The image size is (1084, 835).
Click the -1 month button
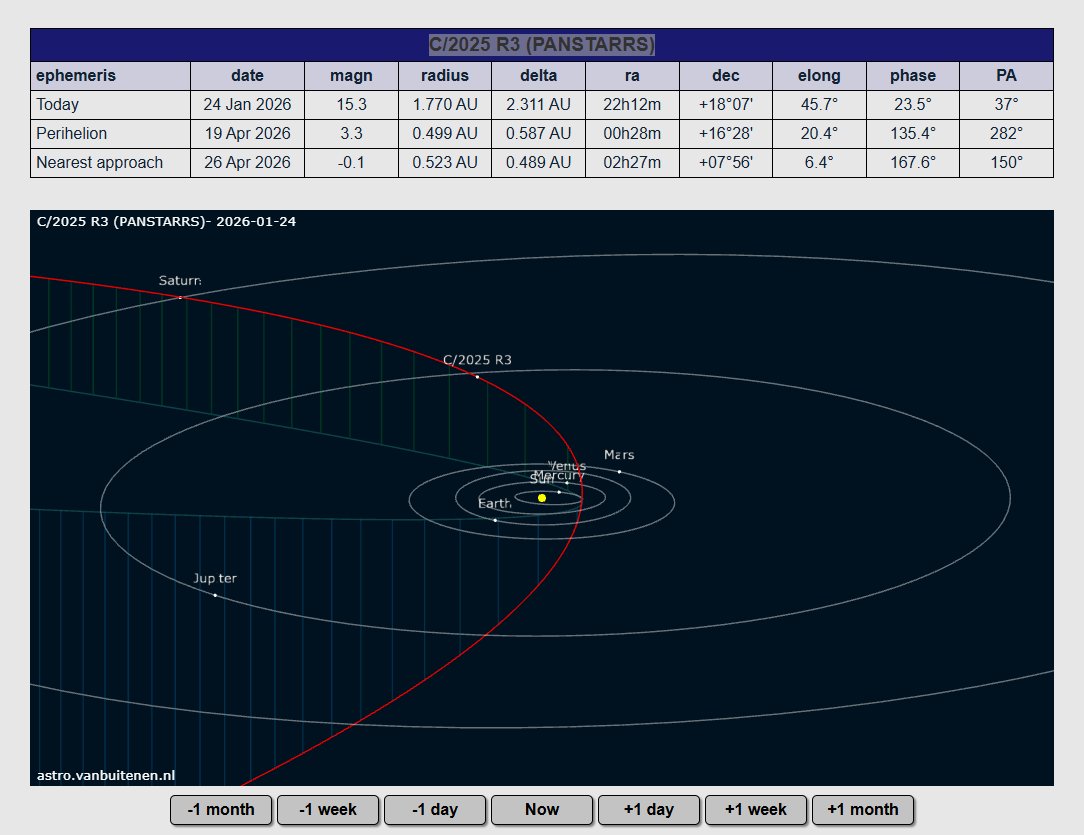221,809
